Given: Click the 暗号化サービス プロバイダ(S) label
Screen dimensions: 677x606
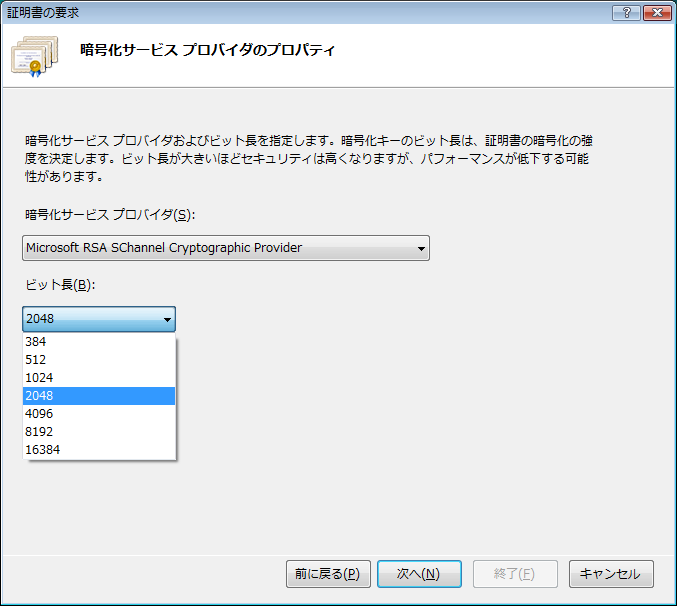Looking at the screenshot, I should click(110, 215).
